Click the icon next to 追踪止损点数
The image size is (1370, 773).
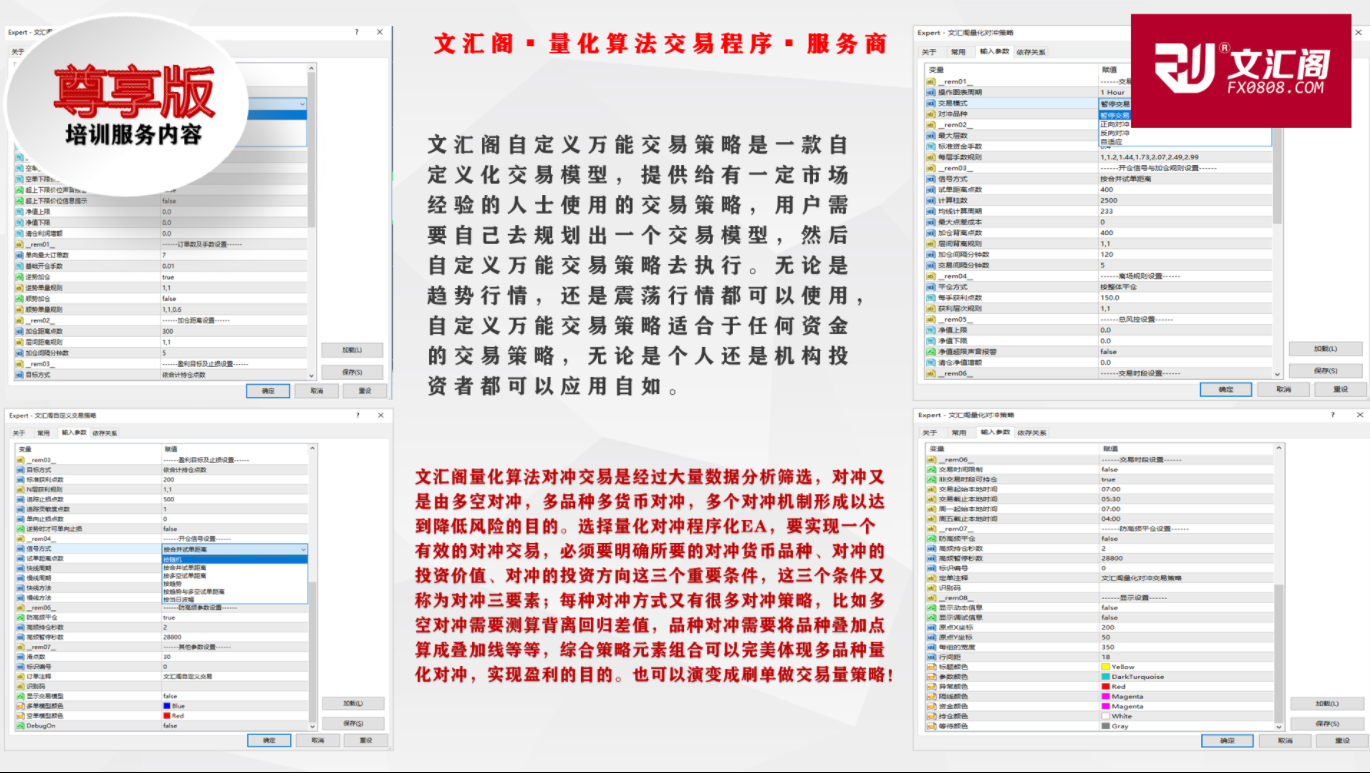tap(19, 499)
